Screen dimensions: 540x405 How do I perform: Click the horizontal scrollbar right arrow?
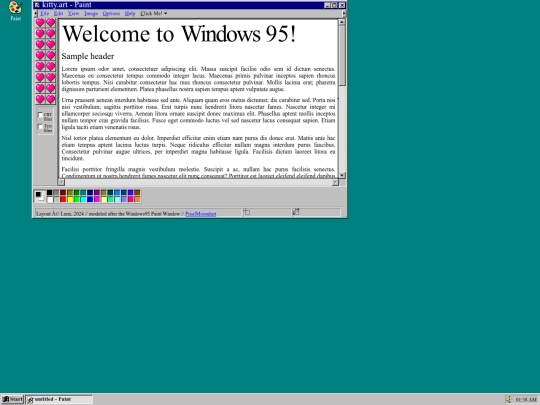tap(335, 182)
